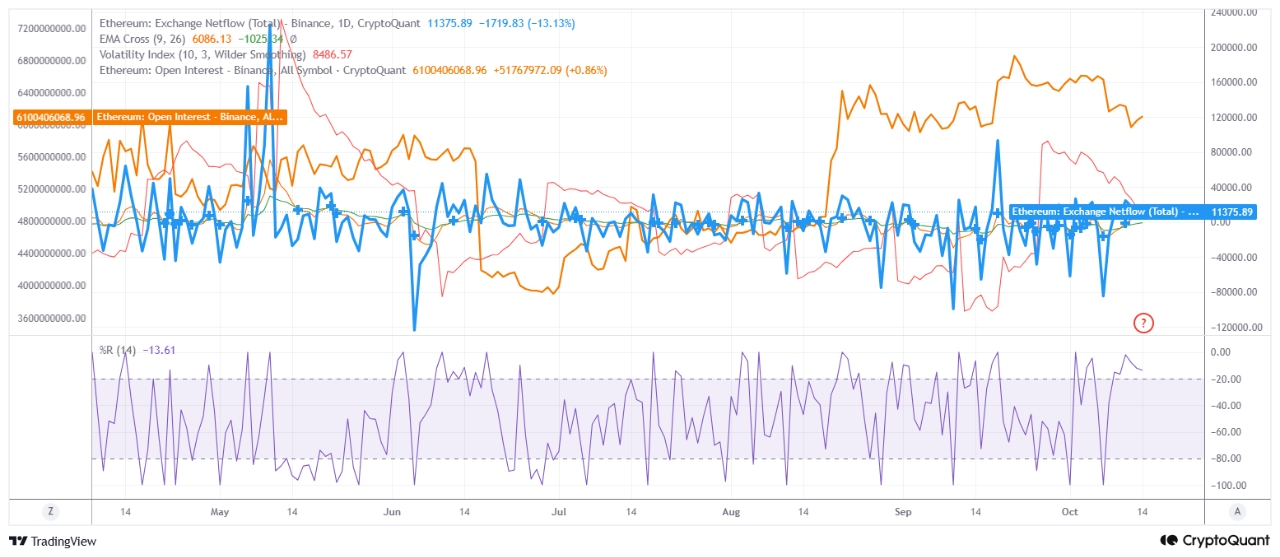Click the Jul label on time axis
This screenshot has width=1280, height=557.
point(558,512)
